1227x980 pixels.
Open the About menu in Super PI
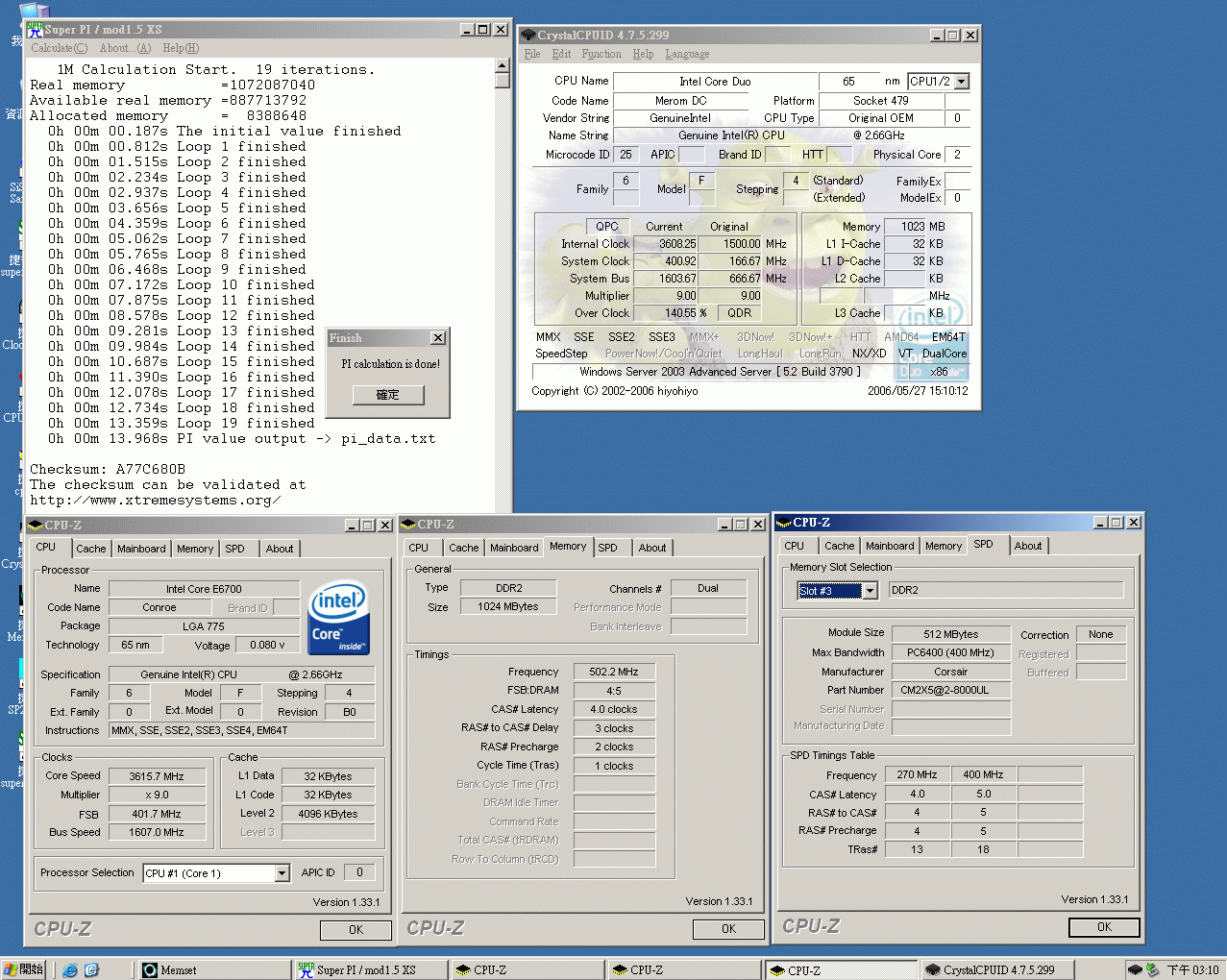tap(125, 48)
